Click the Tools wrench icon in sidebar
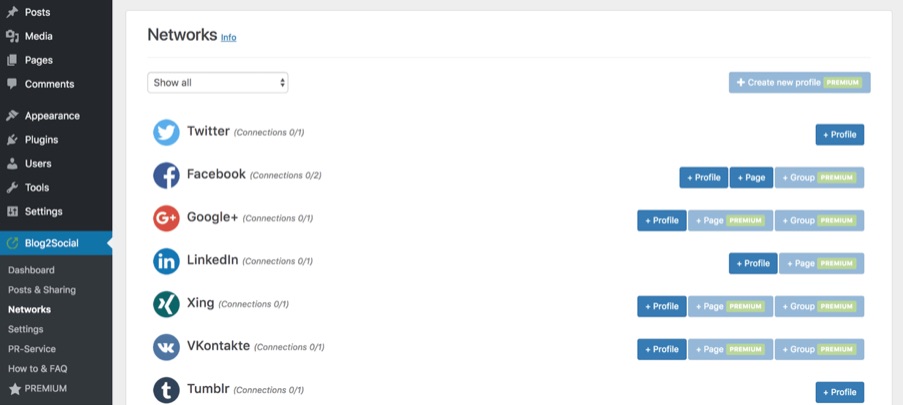Viewport: 903px width, 405px height. click(12, 188)
